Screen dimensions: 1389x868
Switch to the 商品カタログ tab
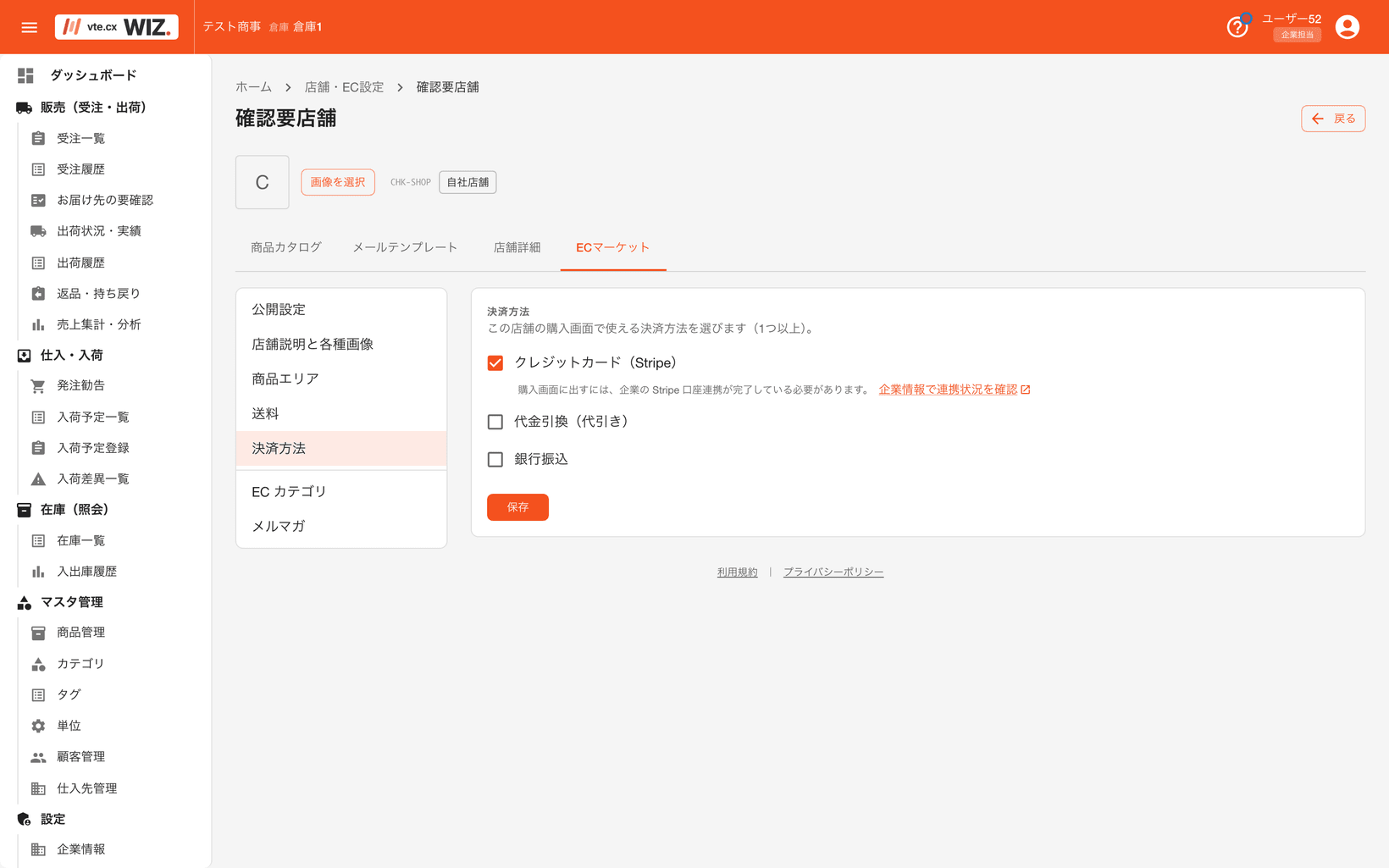point(286,247)
